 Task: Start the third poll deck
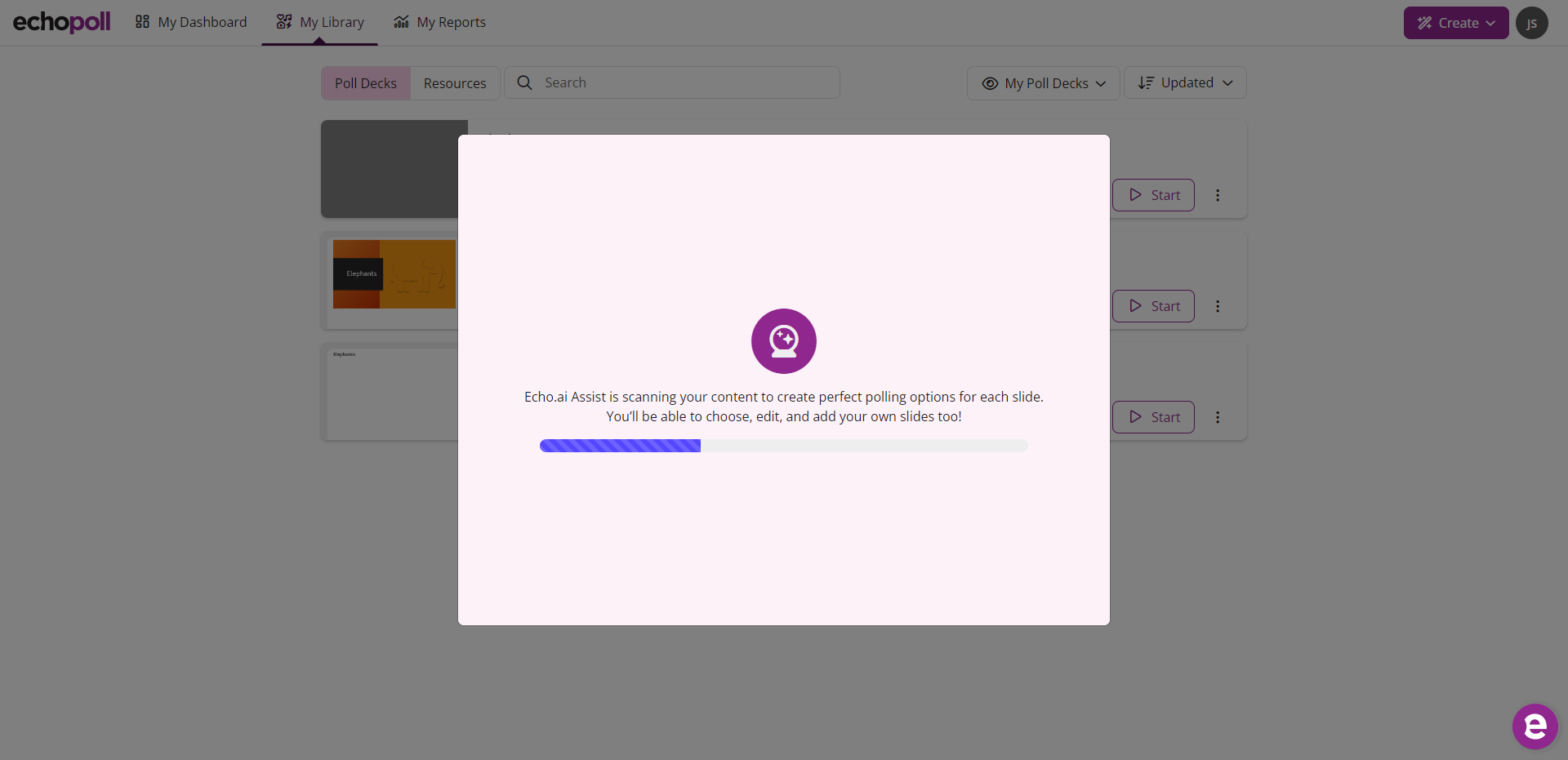point(1153,417)
